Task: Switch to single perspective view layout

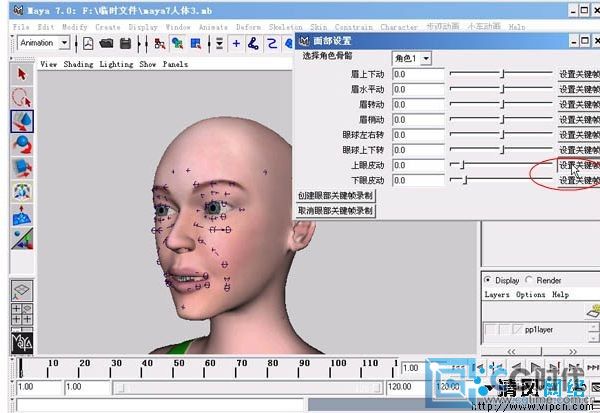Action: pyautogui.click(x=22, y=290)
